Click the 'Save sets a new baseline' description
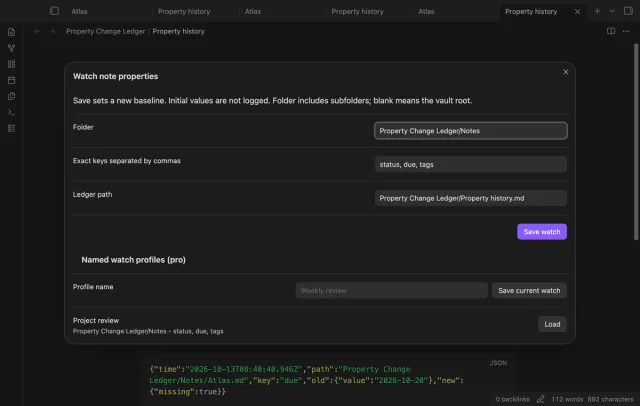This screenshot has width=640, height=406. pyautogui.click(x=272, y=100)
